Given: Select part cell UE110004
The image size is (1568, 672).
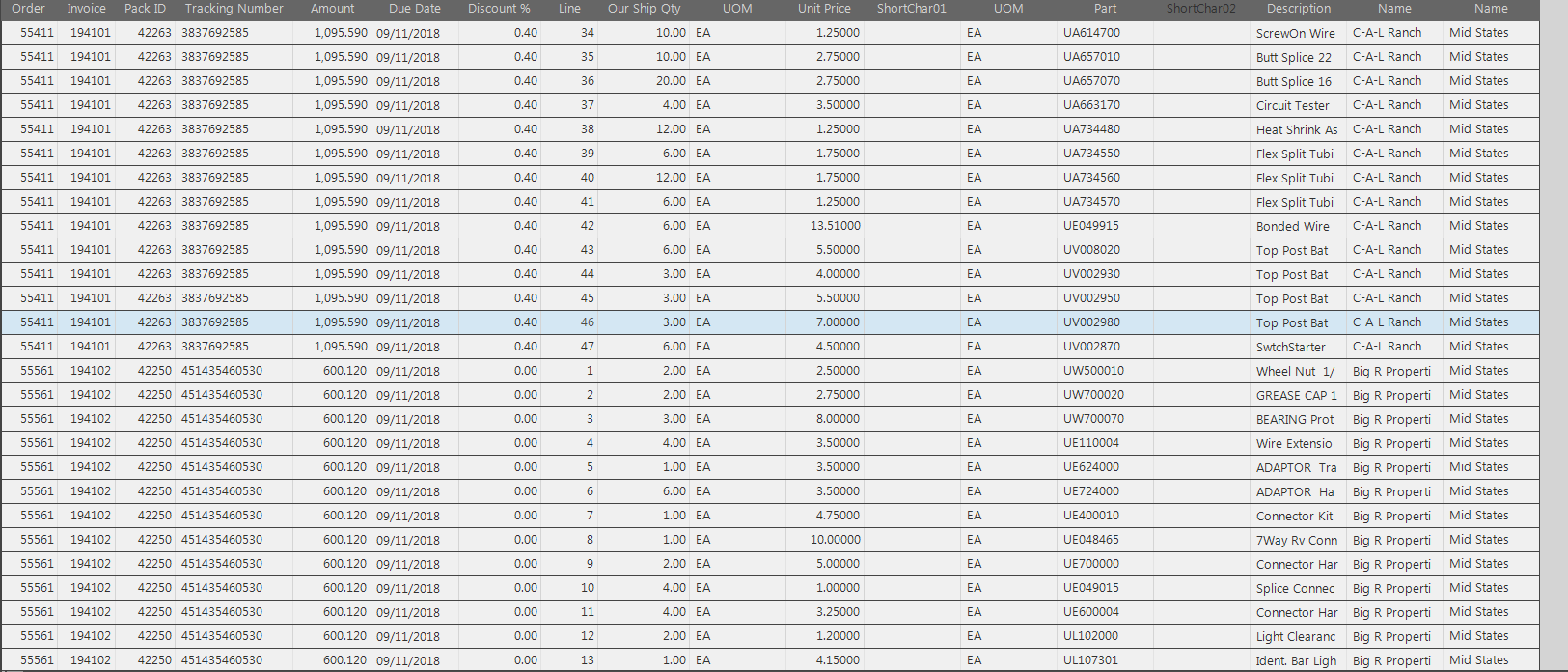Looking at the screenshot, I should tap(1091, 443).
